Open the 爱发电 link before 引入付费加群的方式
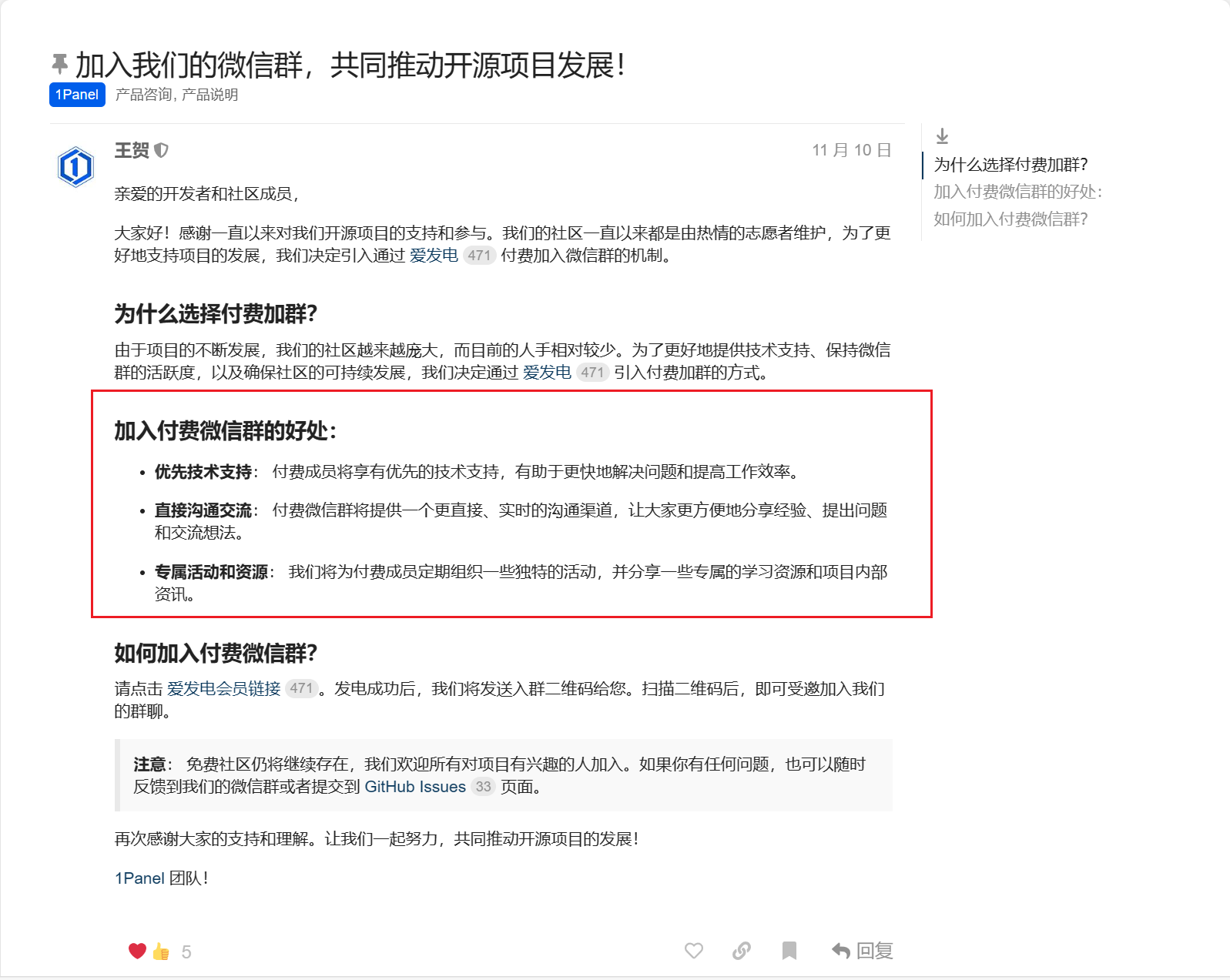This screenshot has height=980, width=1230. 547,373
